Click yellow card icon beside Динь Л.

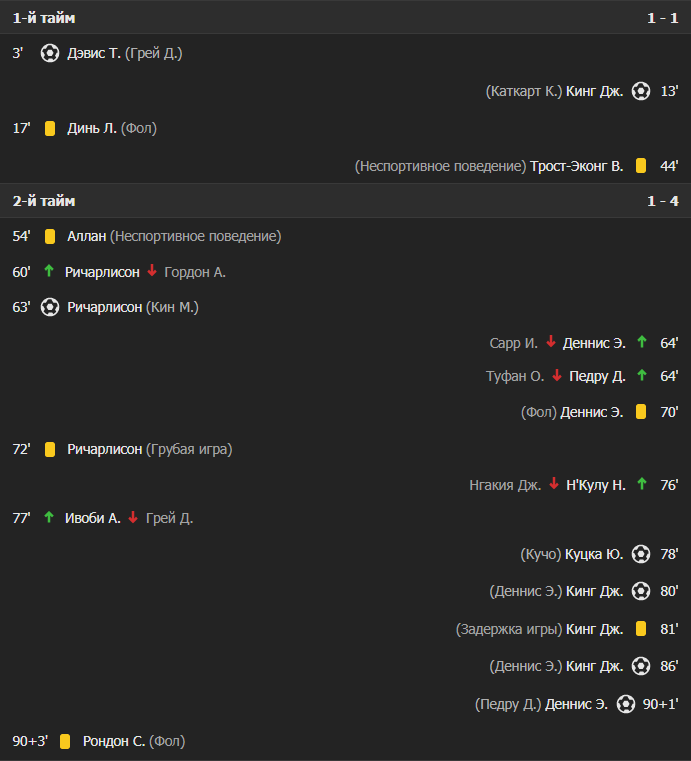(x=50, y=128)
